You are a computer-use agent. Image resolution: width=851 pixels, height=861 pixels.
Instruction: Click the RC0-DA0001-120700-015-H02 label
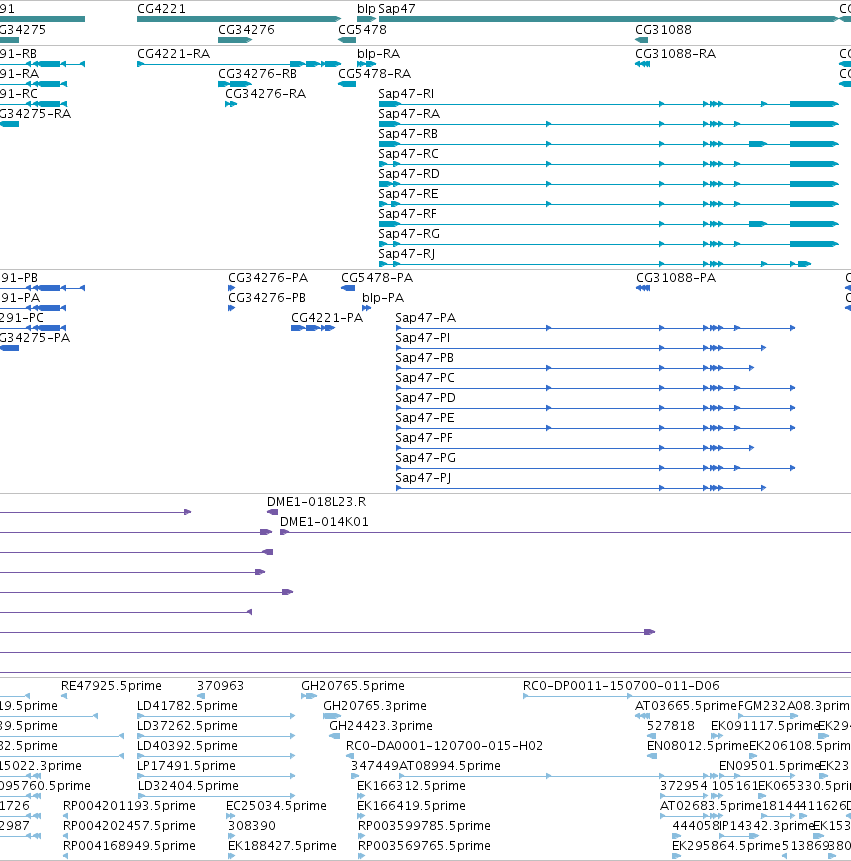(x=444, y=746)
